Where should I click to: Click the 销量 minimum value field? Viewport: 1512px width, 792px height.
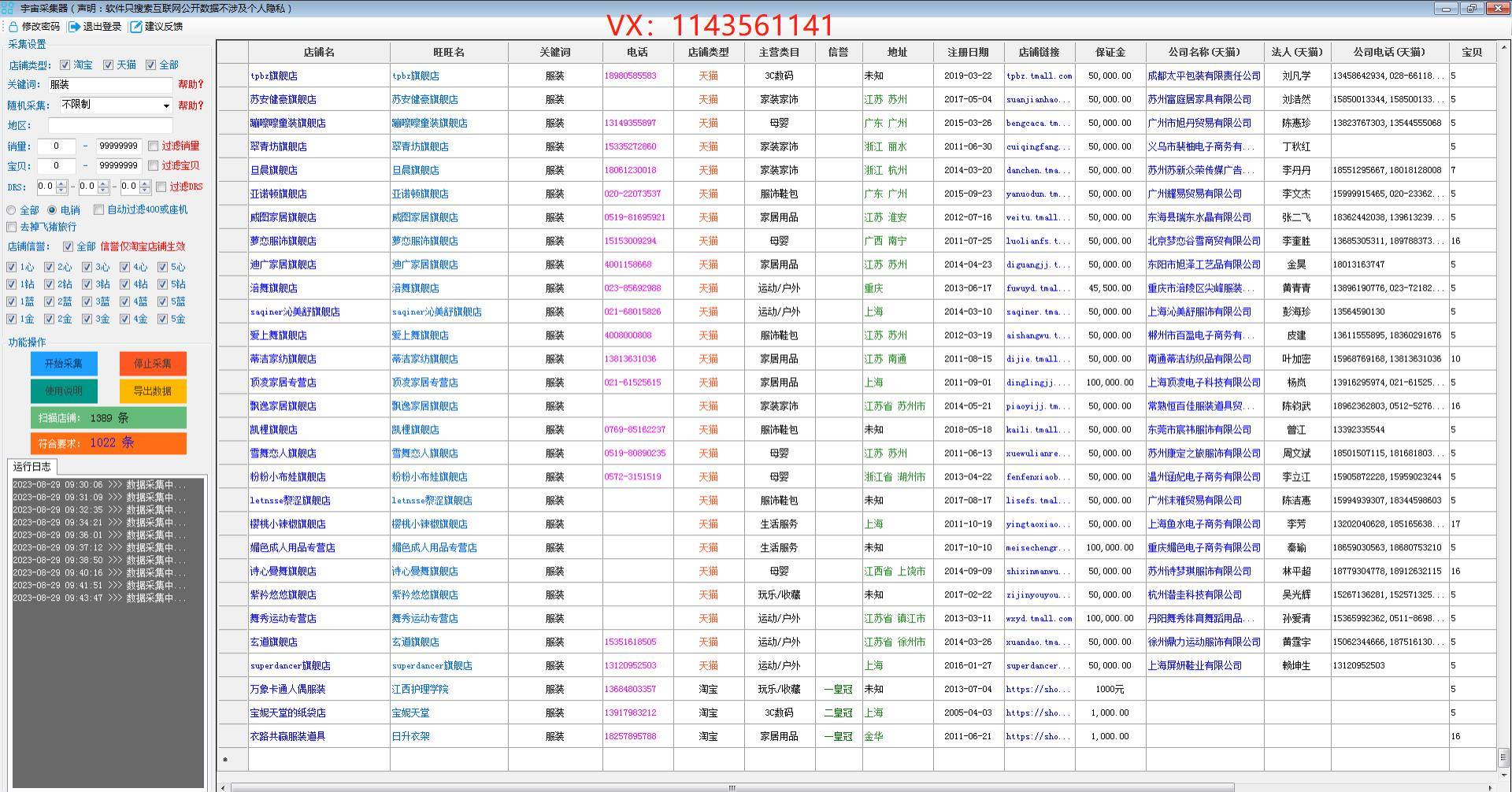coord(57,146)
